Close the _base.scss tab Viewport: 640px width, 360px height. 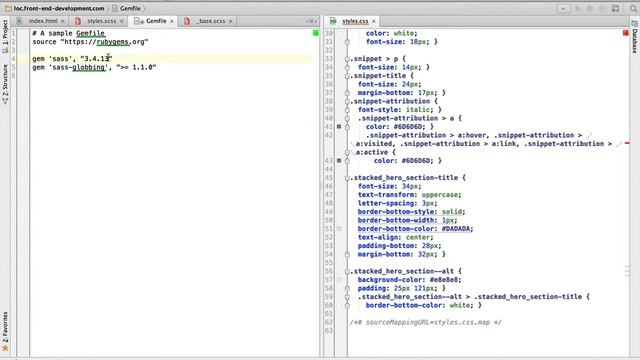[x=231, y=21]
